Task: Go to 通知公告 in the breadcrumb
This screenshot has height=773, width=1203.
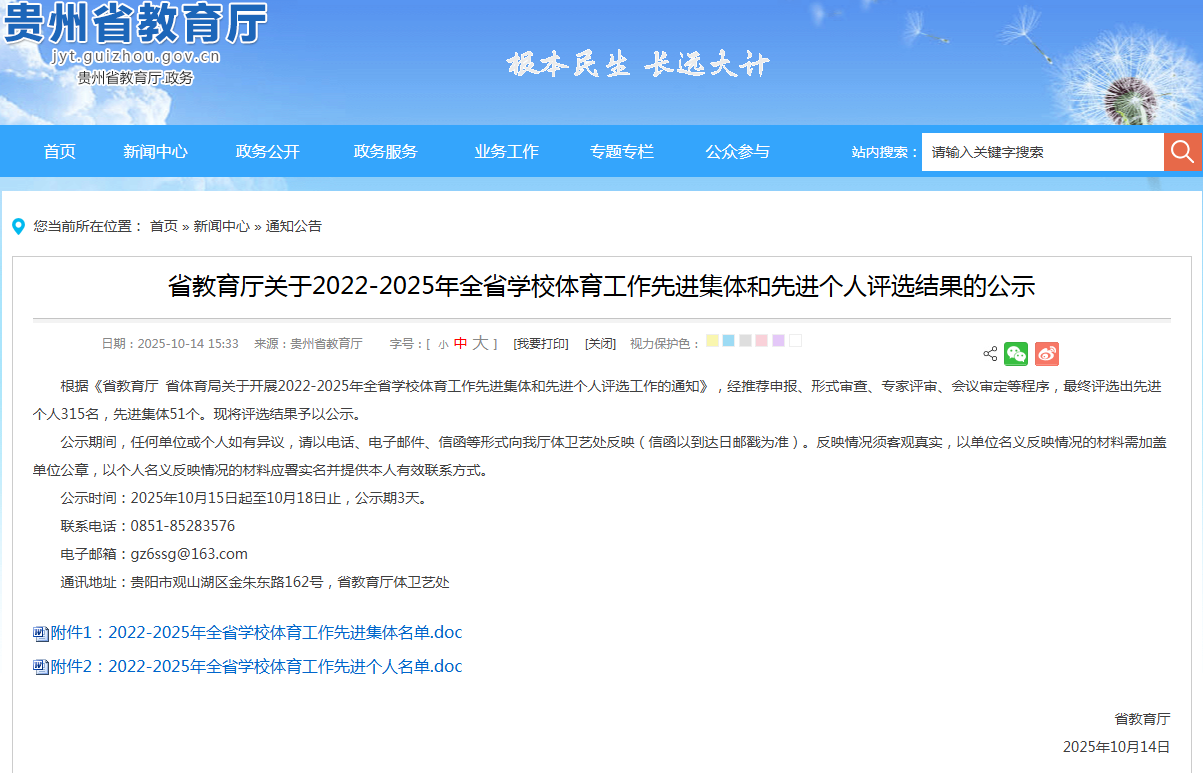Action: pos(294,227)
